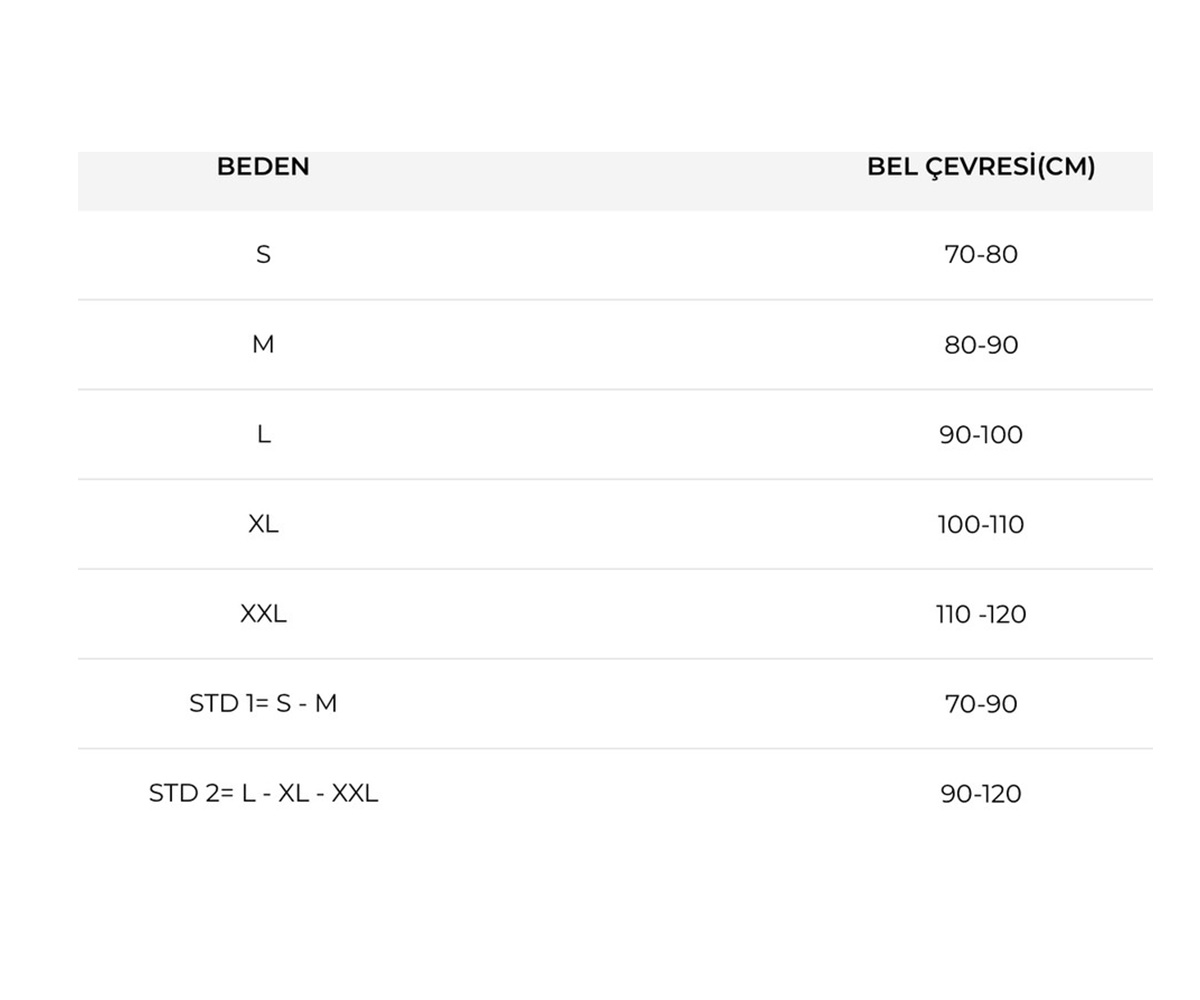
Task: Pick the XL size label
Action: pyautogui.click(x=263, y=524)
